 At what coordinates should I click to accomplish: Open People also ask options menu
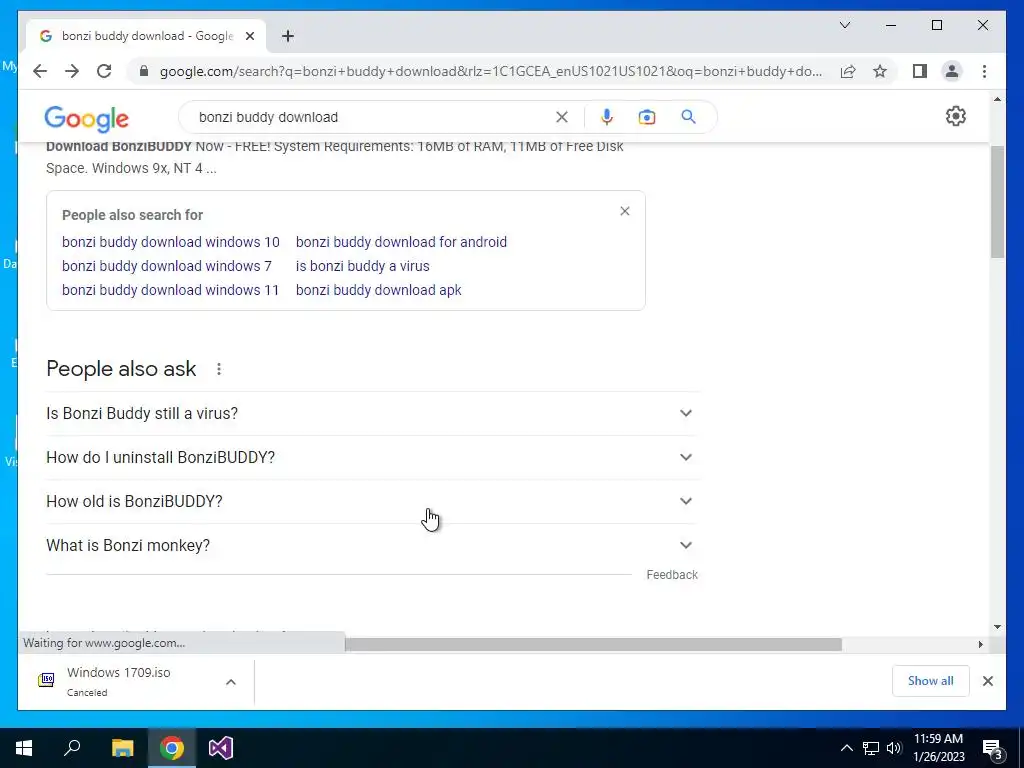point(219,369)
